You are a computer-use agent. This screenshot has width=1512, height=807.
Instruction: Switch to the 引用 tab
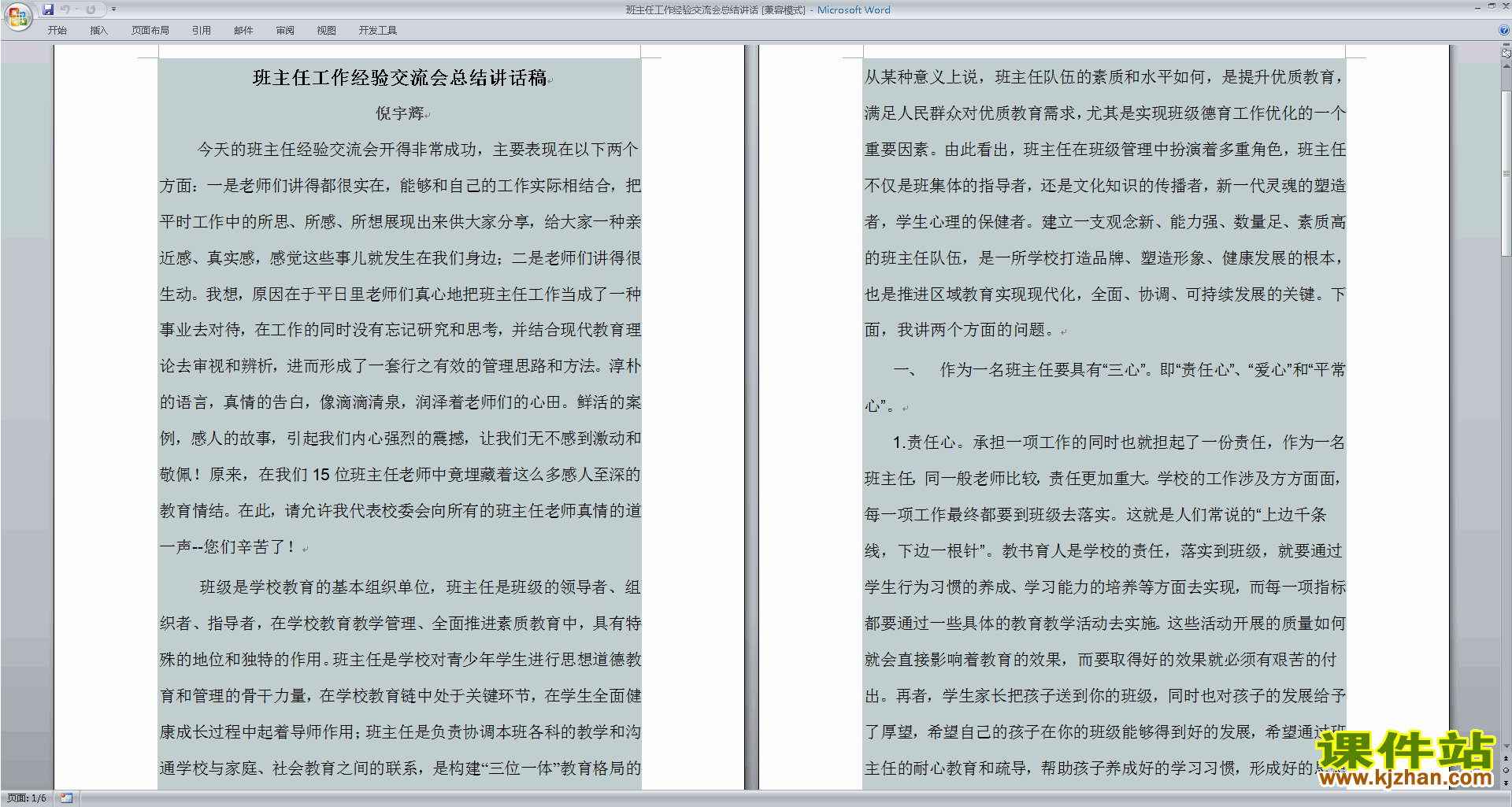[202, 31]
